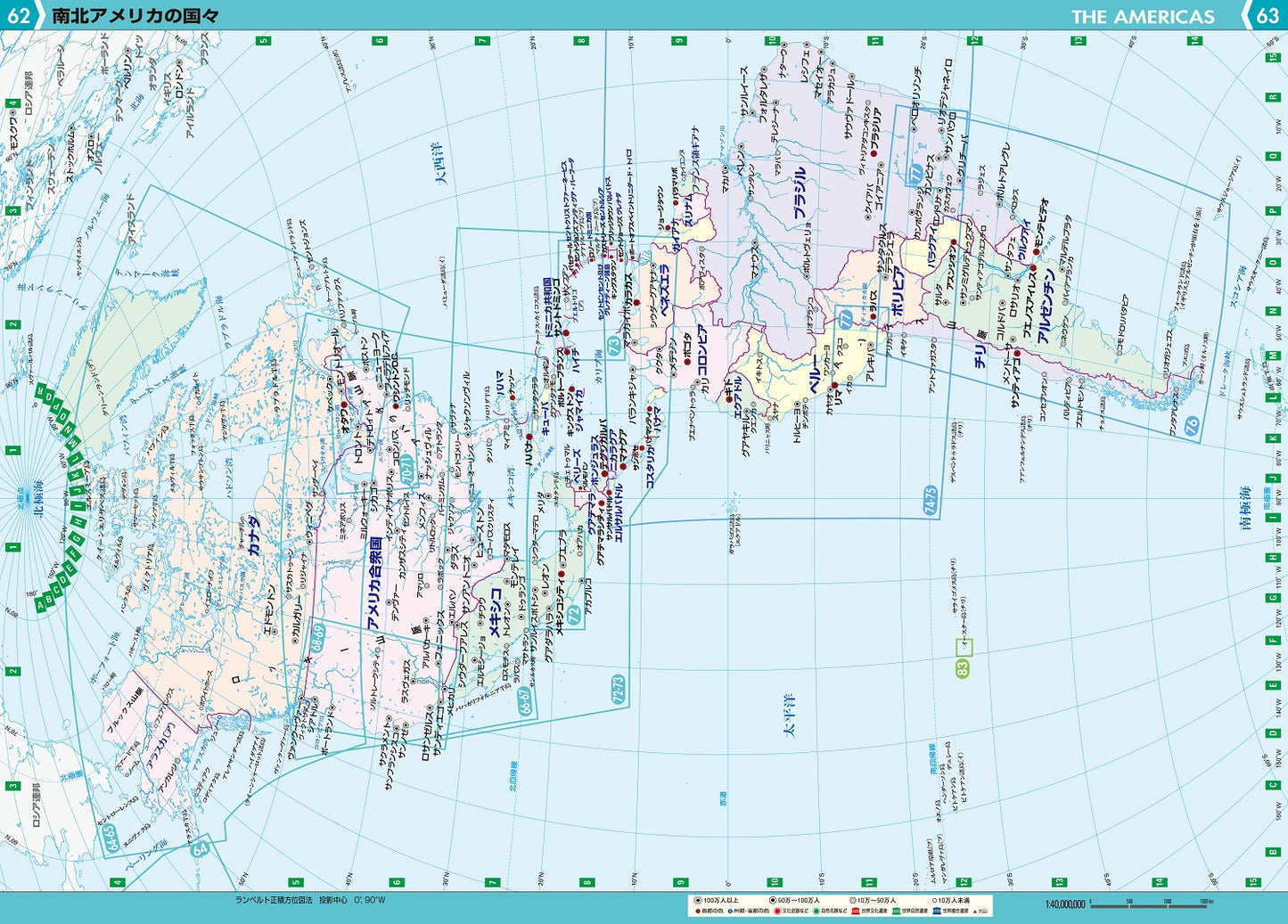
Task: Select the 10万人未満 city symbol in legend
Action: point(936,900)
